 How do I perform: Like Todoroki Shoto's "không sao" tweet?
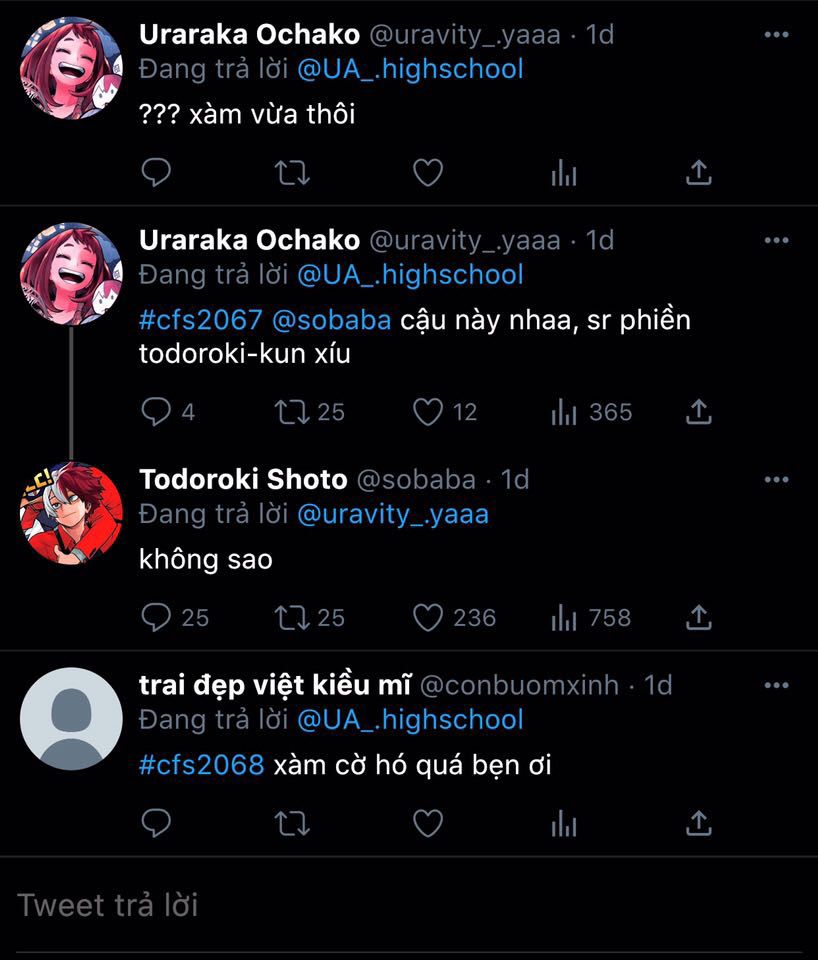click(428, 618)
